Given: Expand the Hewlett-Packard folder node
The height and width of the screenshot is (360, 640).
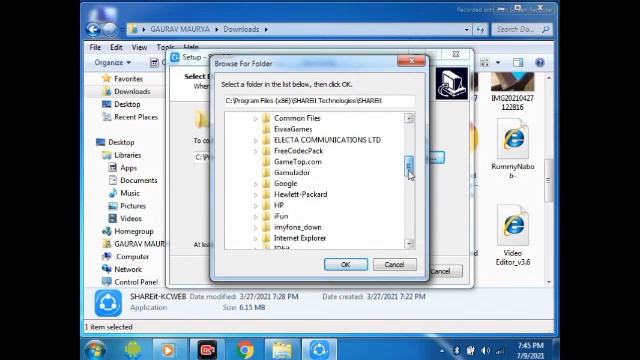Looking at the screenshot, I should (256, 195).
